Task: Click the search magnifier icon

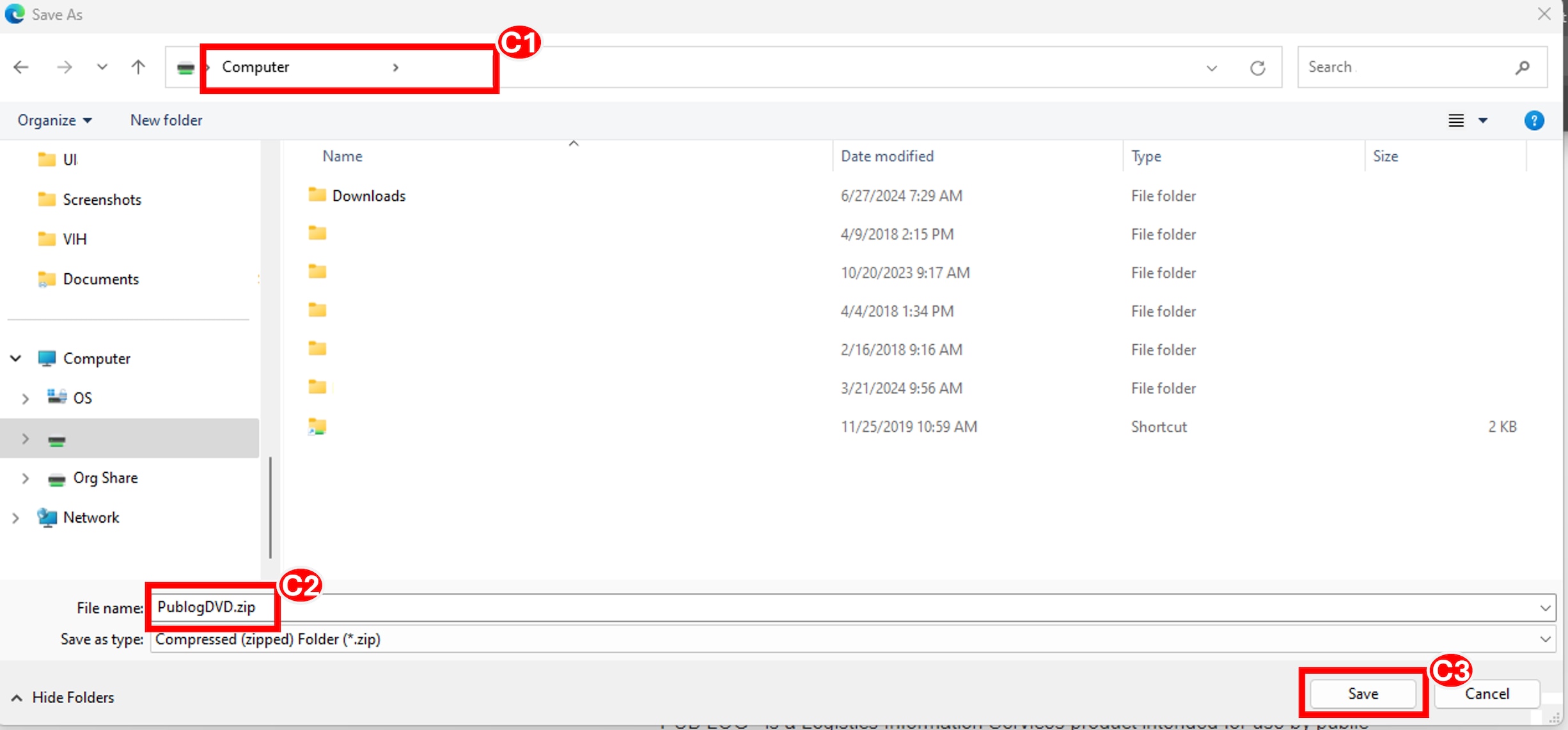Action: point(1523,67)
